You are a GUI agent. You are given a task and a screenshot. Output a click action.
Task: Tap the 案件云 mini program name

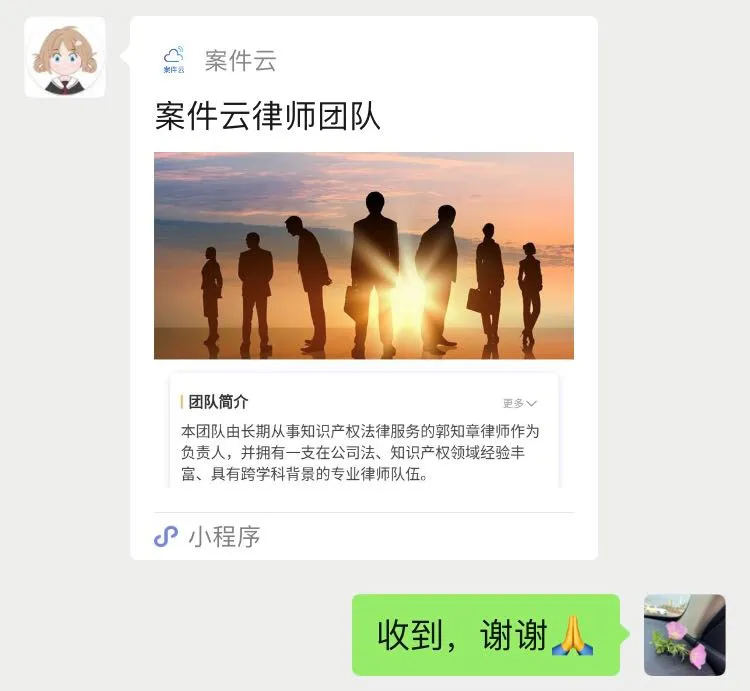[x=241, y=61]
